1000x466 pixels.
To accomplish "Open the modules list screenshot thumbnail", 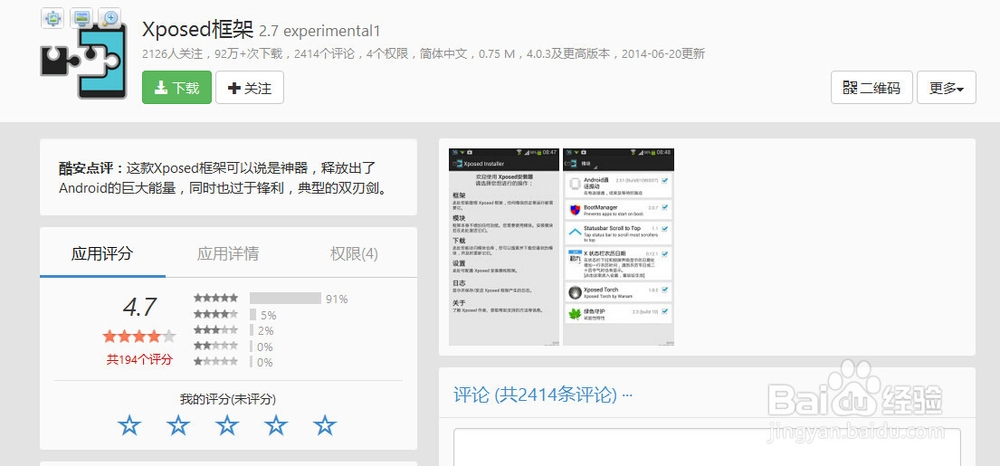I will coord(617,247).
